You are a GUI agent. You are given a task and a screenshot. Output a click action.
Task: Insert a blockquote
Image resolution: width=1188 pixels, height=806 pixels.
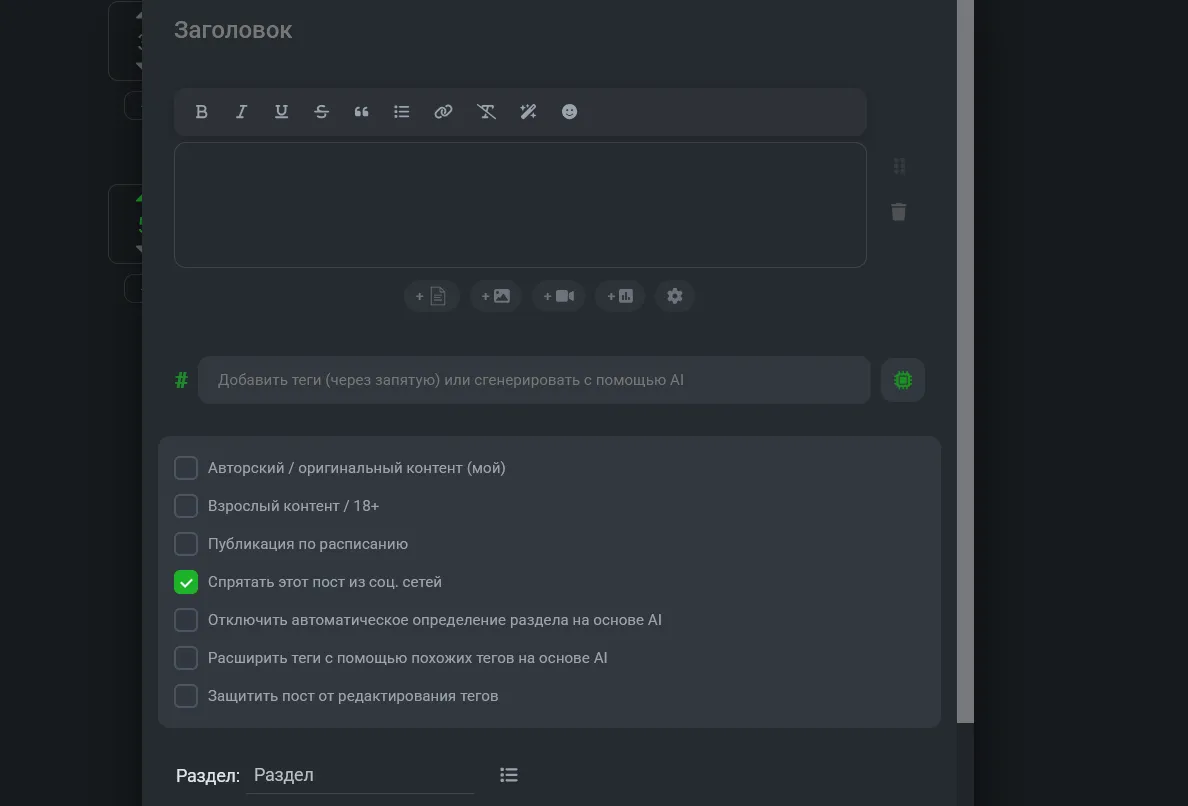(x=361, y=112)
